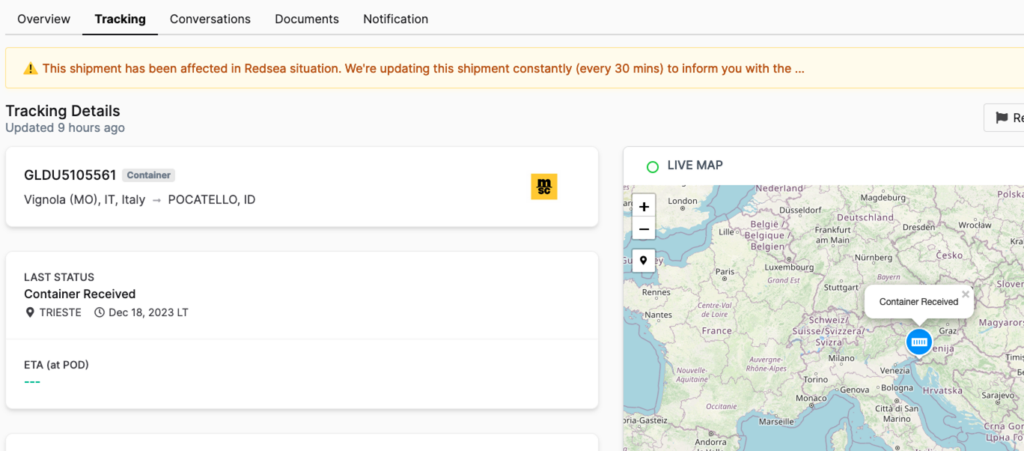Click the green Live Map status circle
The width and height of the screenshot is (1024, 451).
coord(652,166)
